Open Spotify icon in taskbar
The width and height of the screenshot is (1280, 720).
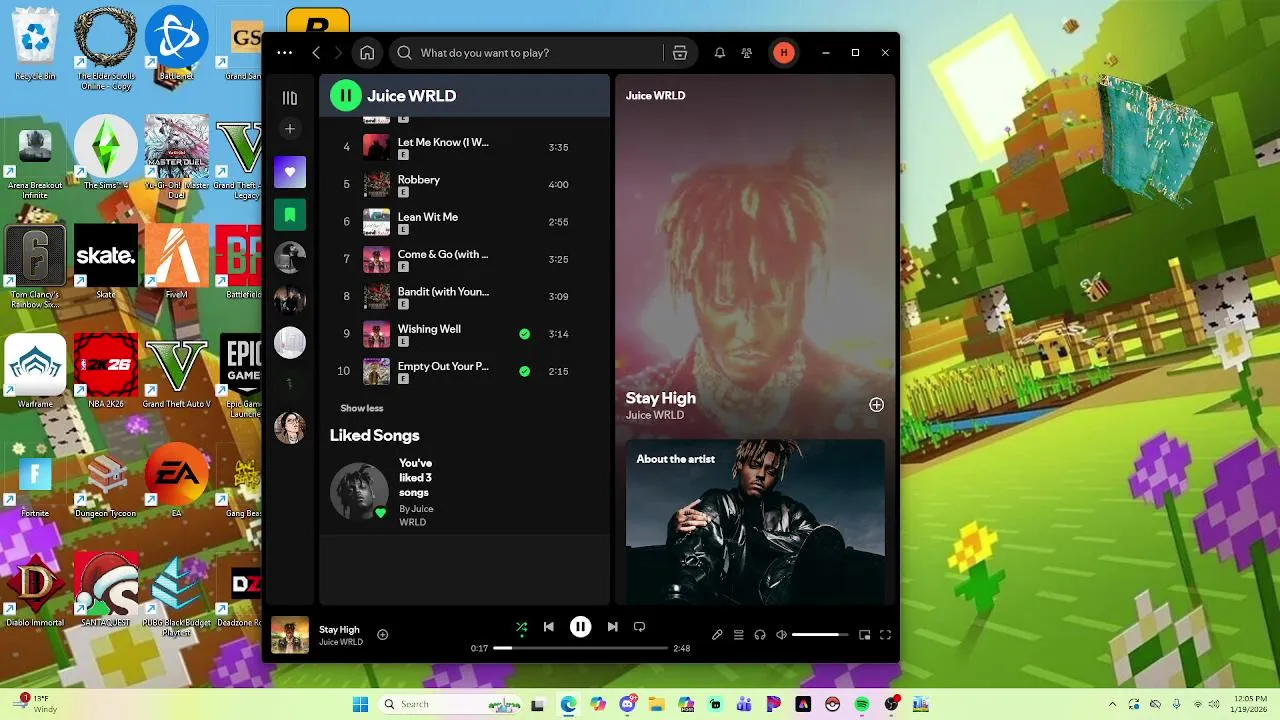coord(862,704)
